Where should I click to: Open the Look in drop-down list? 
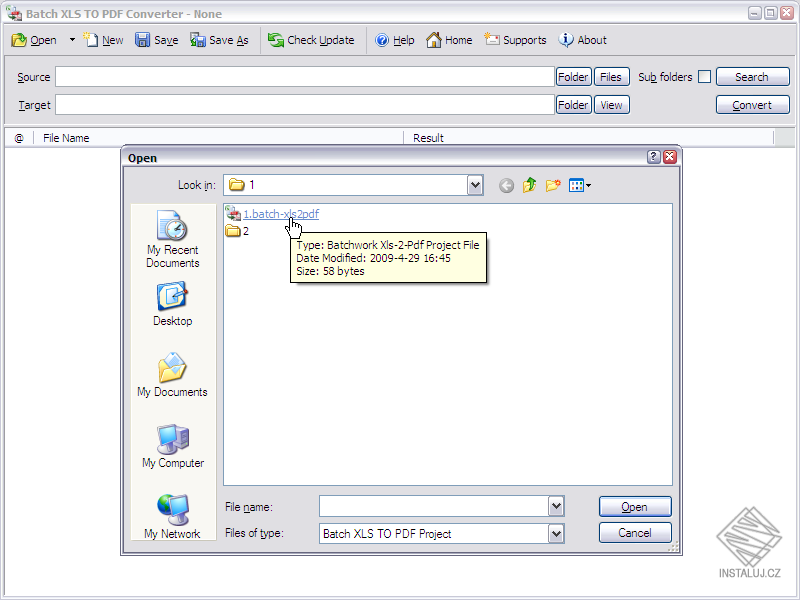pyautogui.click(x=476, y=184)
